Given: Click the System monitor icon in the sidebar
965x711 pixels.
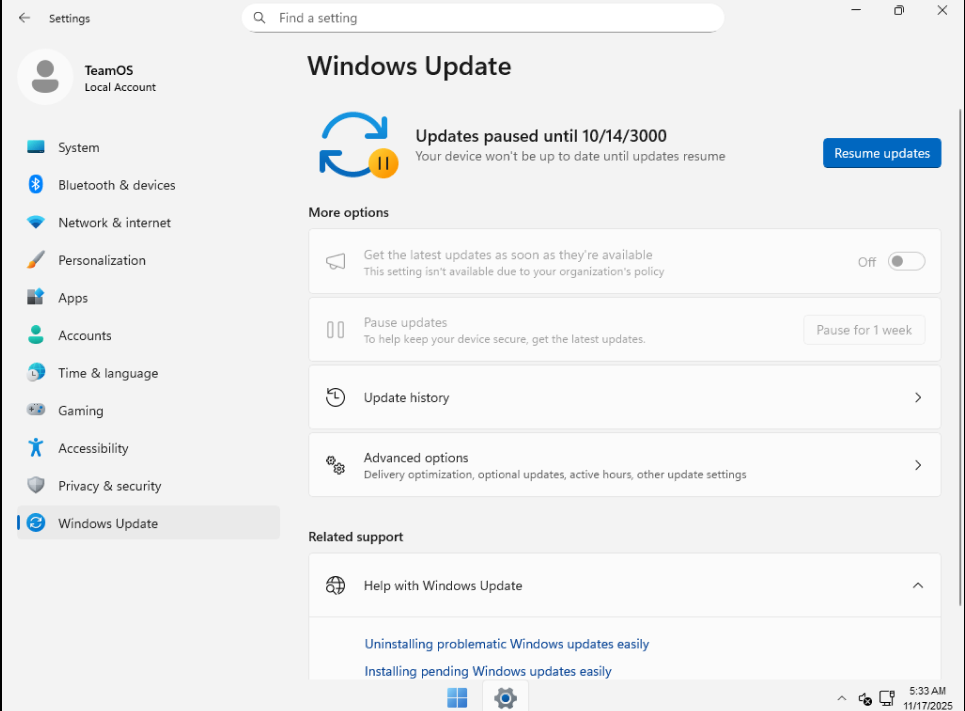Looking at the screenshot, I should click(36, 147).
